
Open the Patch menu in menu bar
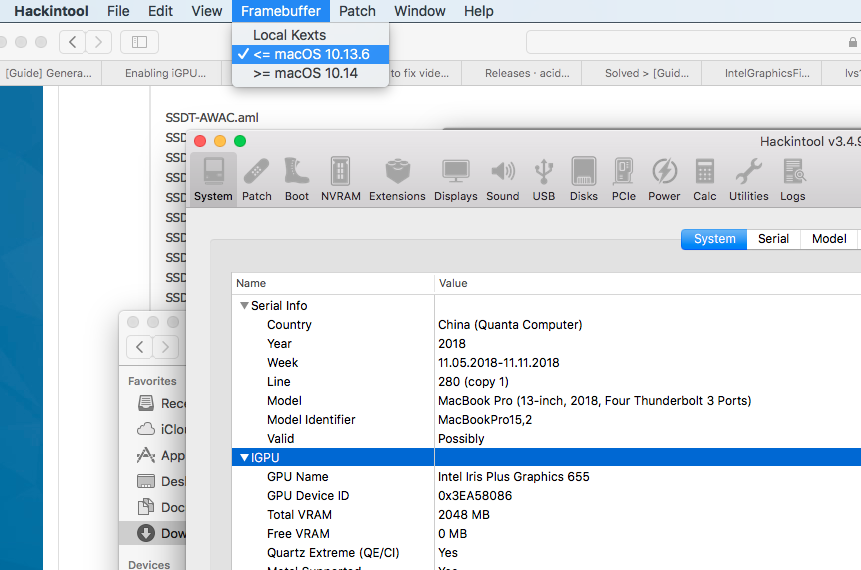coord(357,11)
